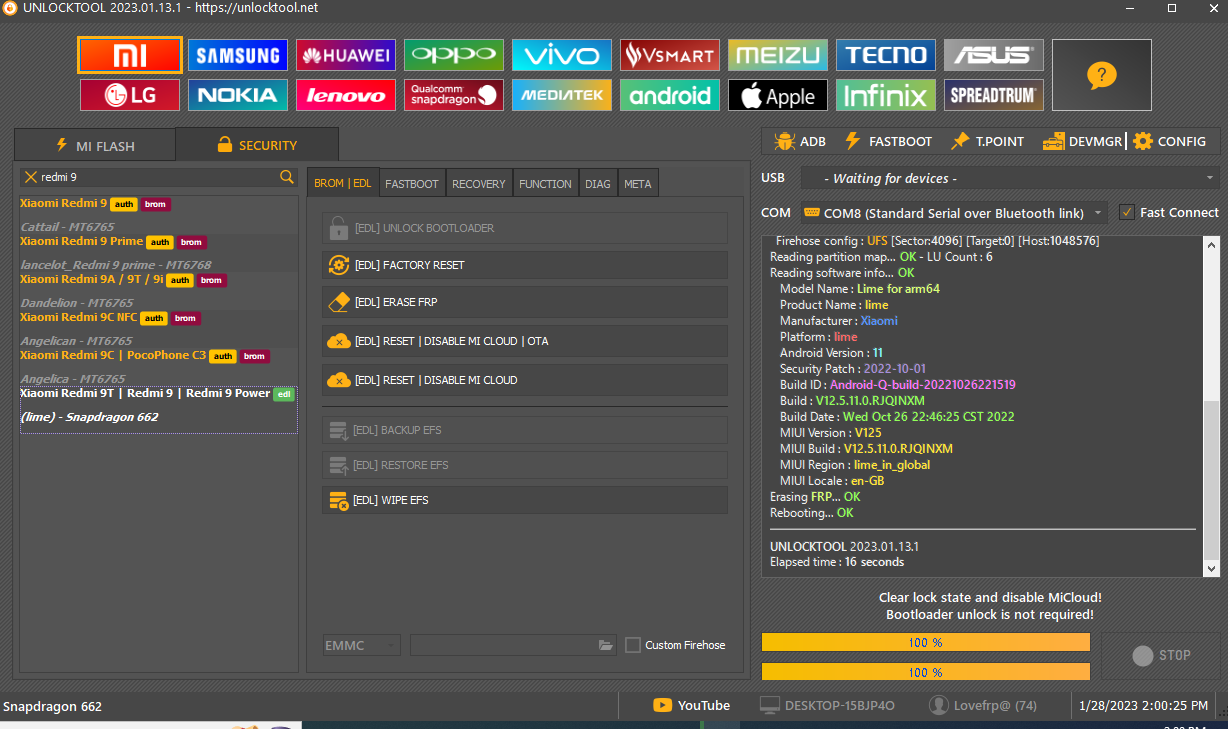
Task: Open the DIAG tab
Action: click(598, 184)
